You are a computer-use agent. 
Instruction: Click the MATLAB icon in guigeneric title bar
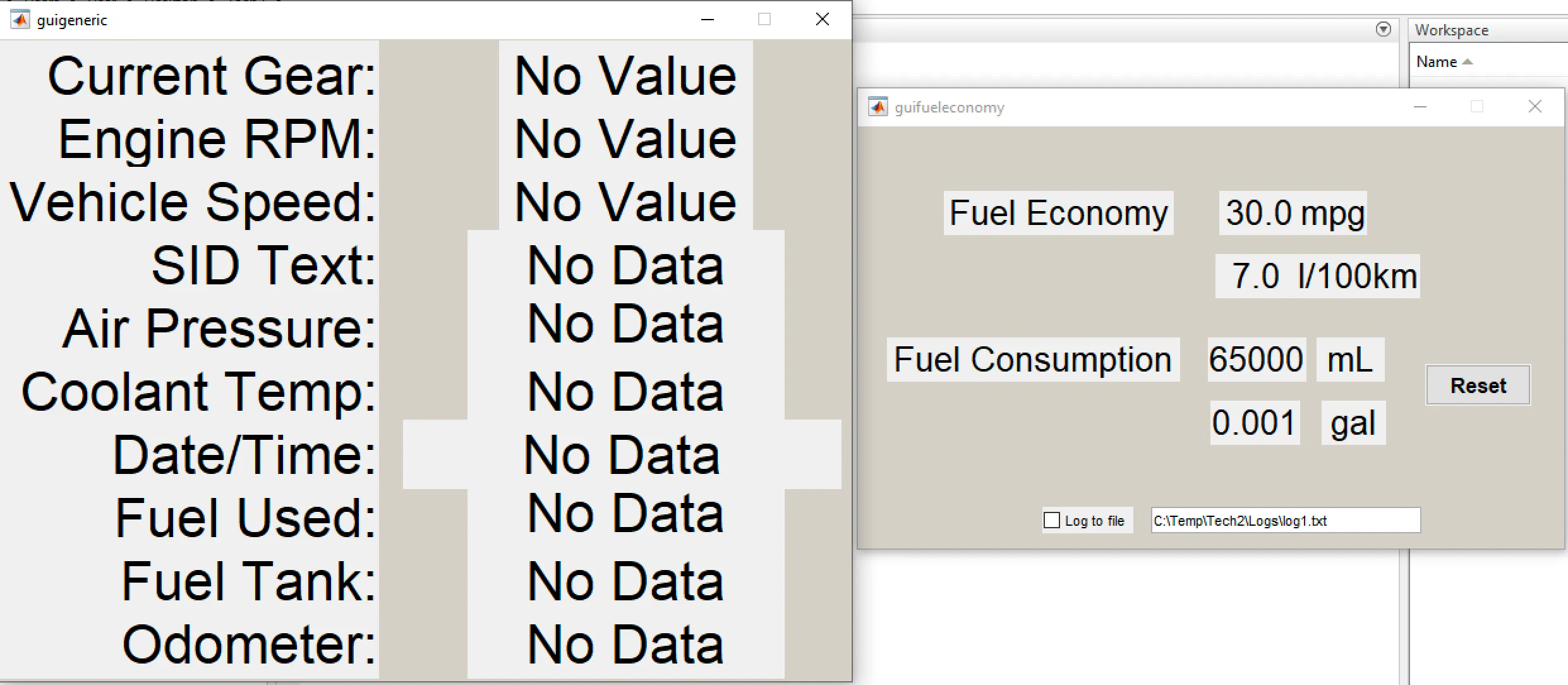pyautogui.click(x=20, y=20)
